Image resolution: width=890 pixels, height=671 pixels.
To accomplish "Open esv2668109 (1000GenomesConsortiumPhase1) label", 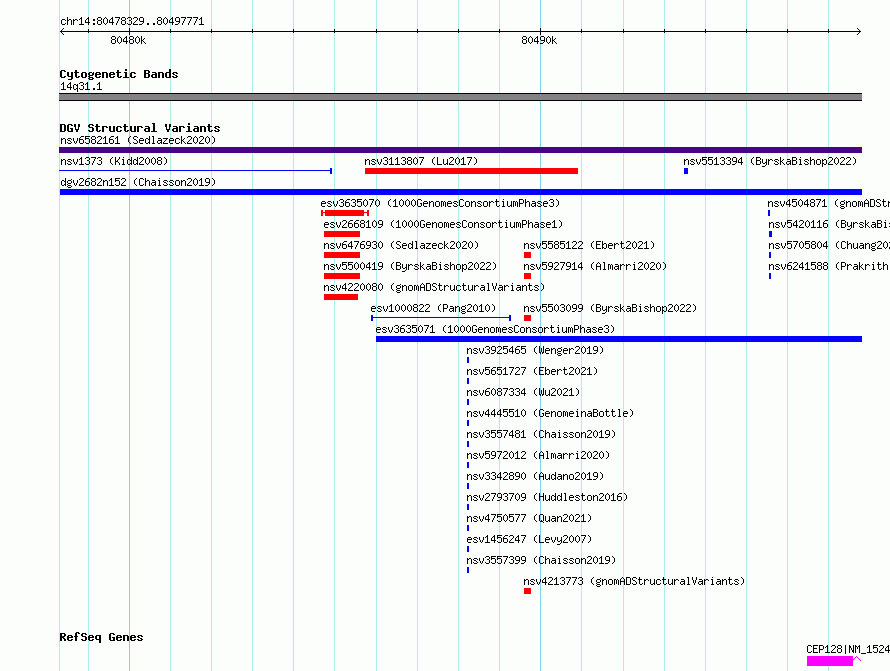I will click(x=443, y=224).
